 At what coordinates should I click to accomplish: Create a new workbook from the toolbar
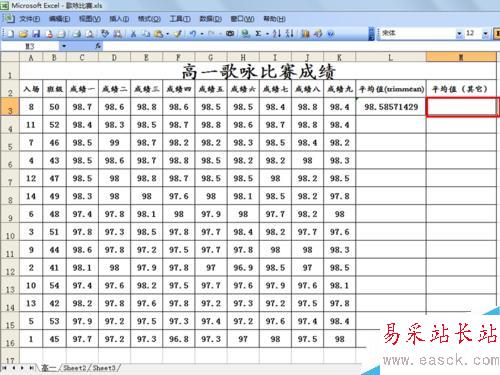10,34
